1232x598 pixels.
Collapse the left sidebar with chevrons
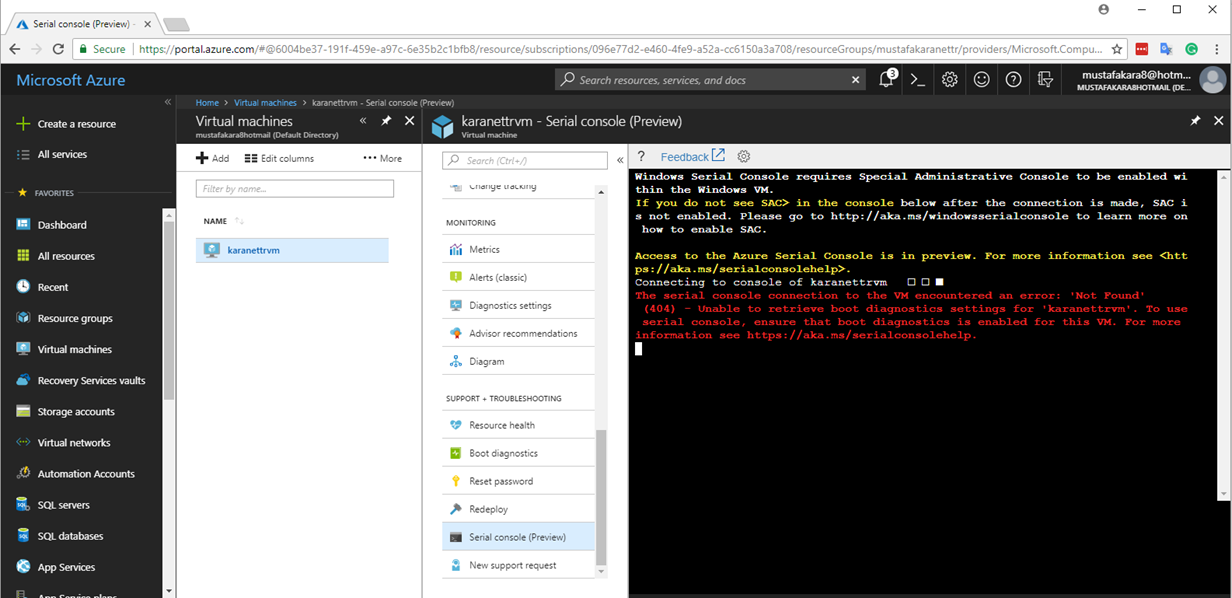tap(168, 102)
